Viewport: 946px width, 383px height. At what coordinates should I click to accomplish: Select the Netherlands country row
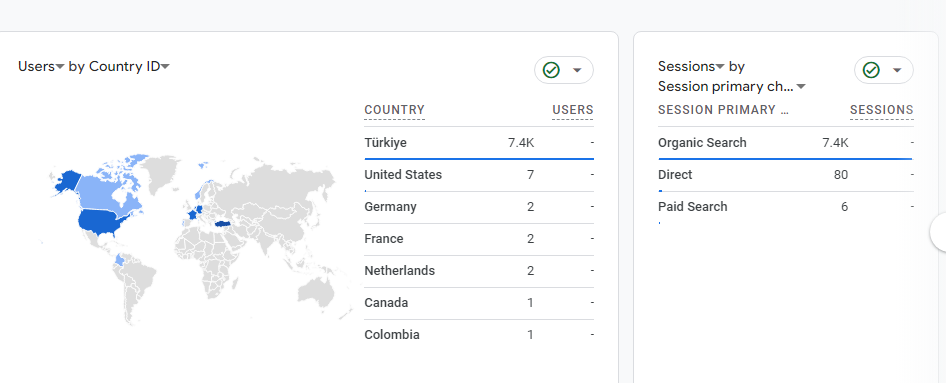point(479,271)
